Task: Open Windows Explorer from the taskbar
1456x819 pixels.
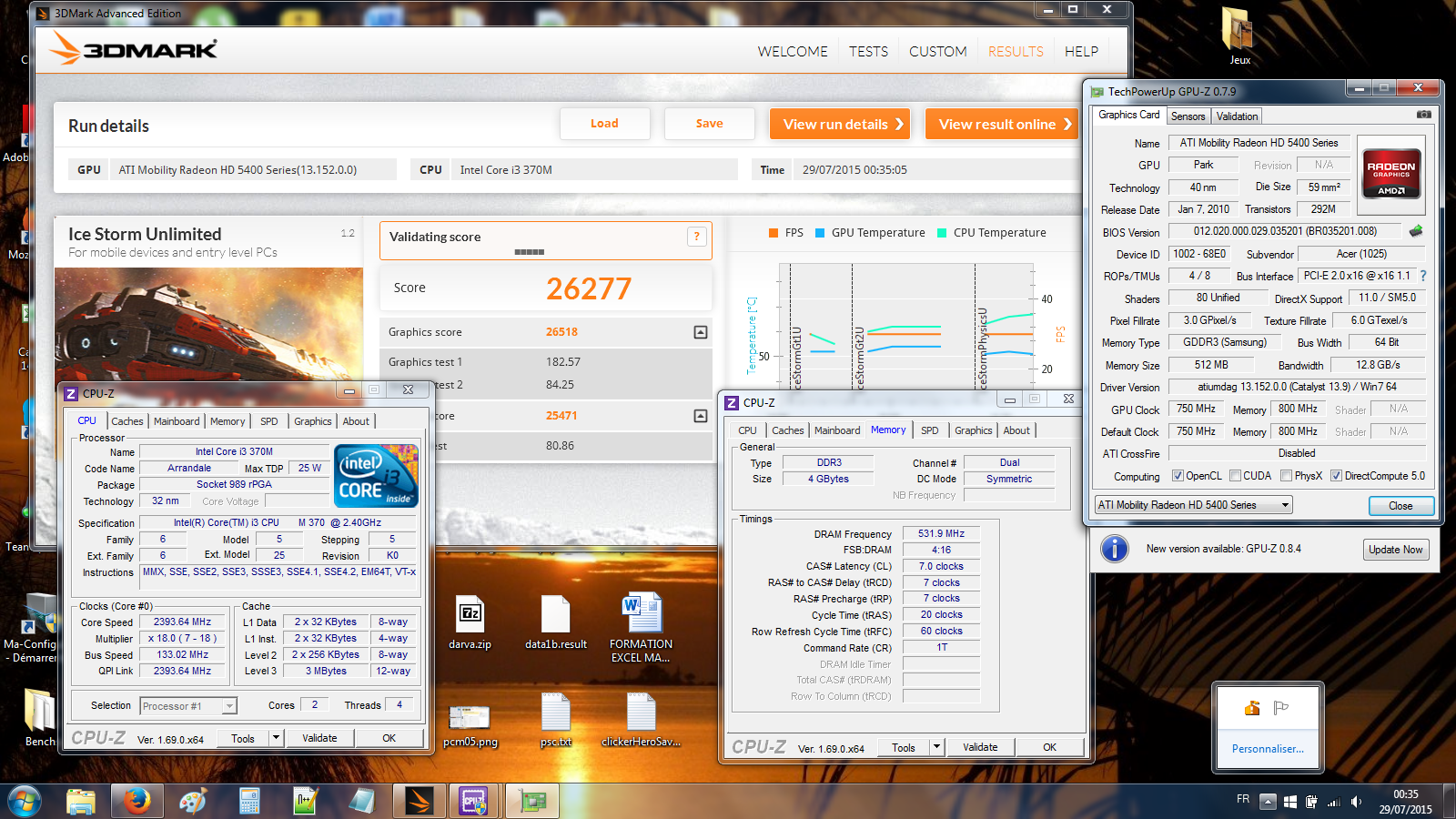Action: [x=81, y=801]
